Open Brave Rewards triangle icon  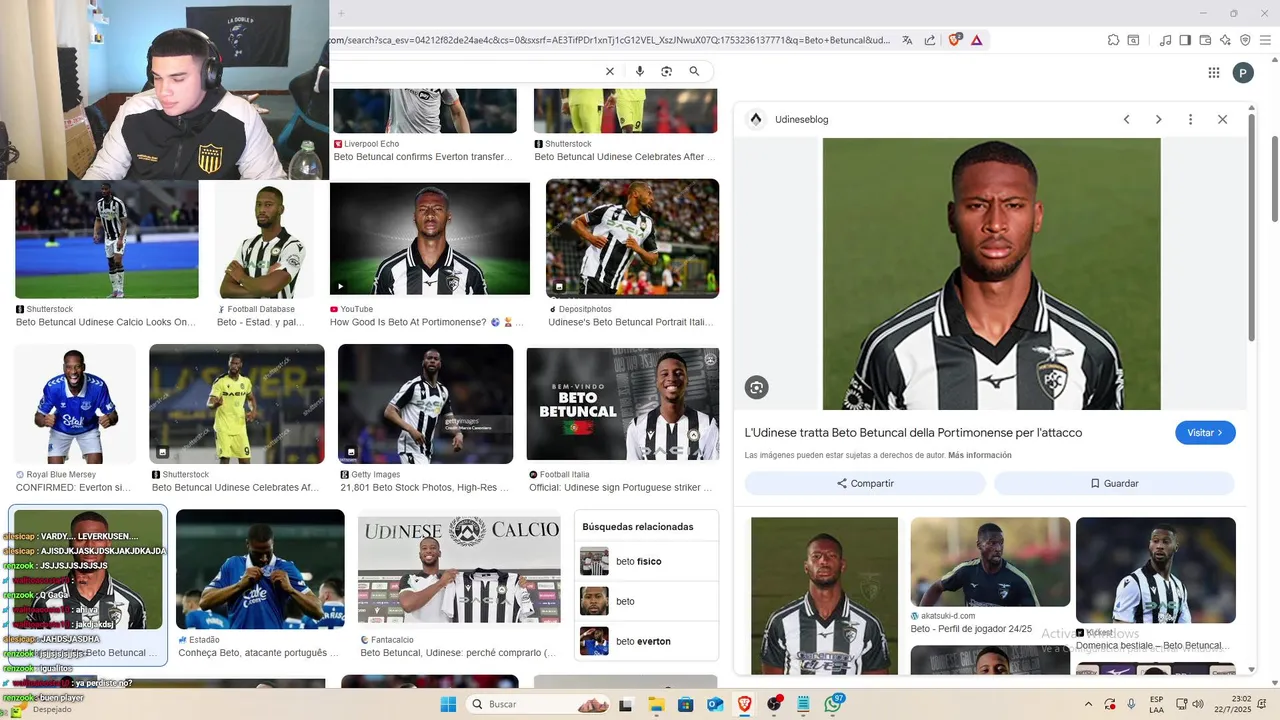(x=977, y=40)
